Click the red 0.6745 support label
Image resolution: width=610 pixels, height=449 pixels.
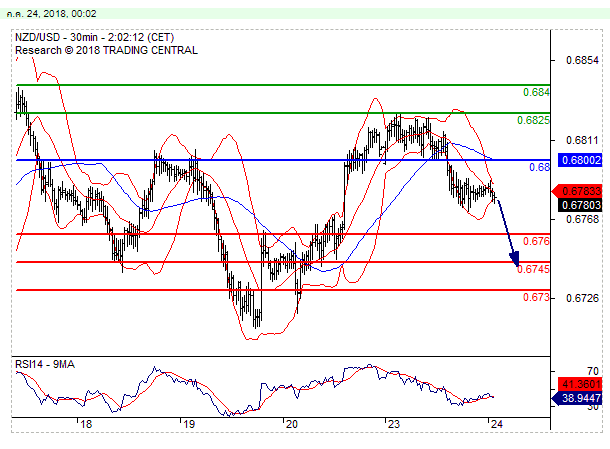pos(533,269)
